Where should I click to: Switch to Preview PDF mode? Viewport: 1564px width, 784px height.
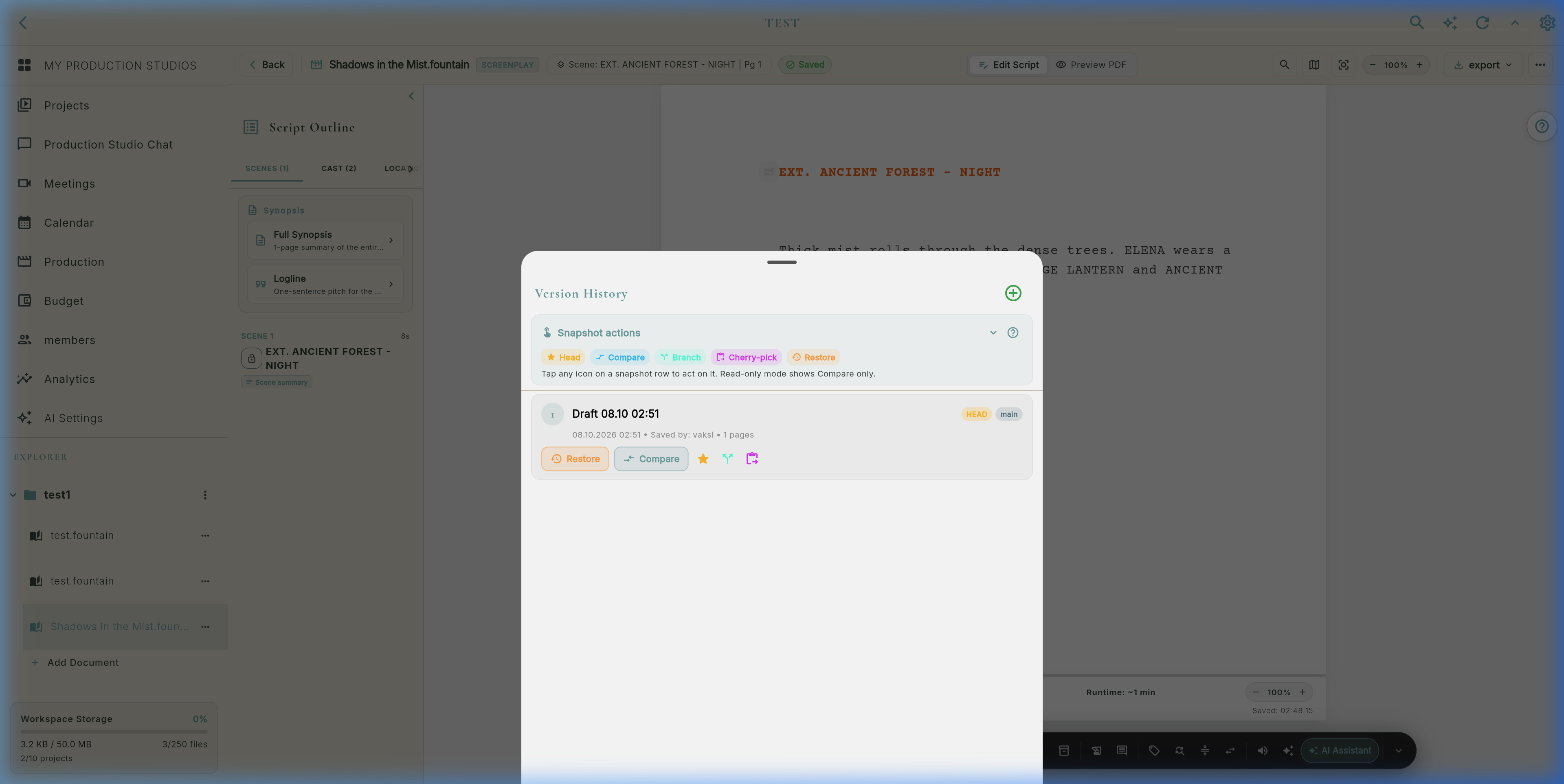pyautogui.click(x=1091, y=65)
